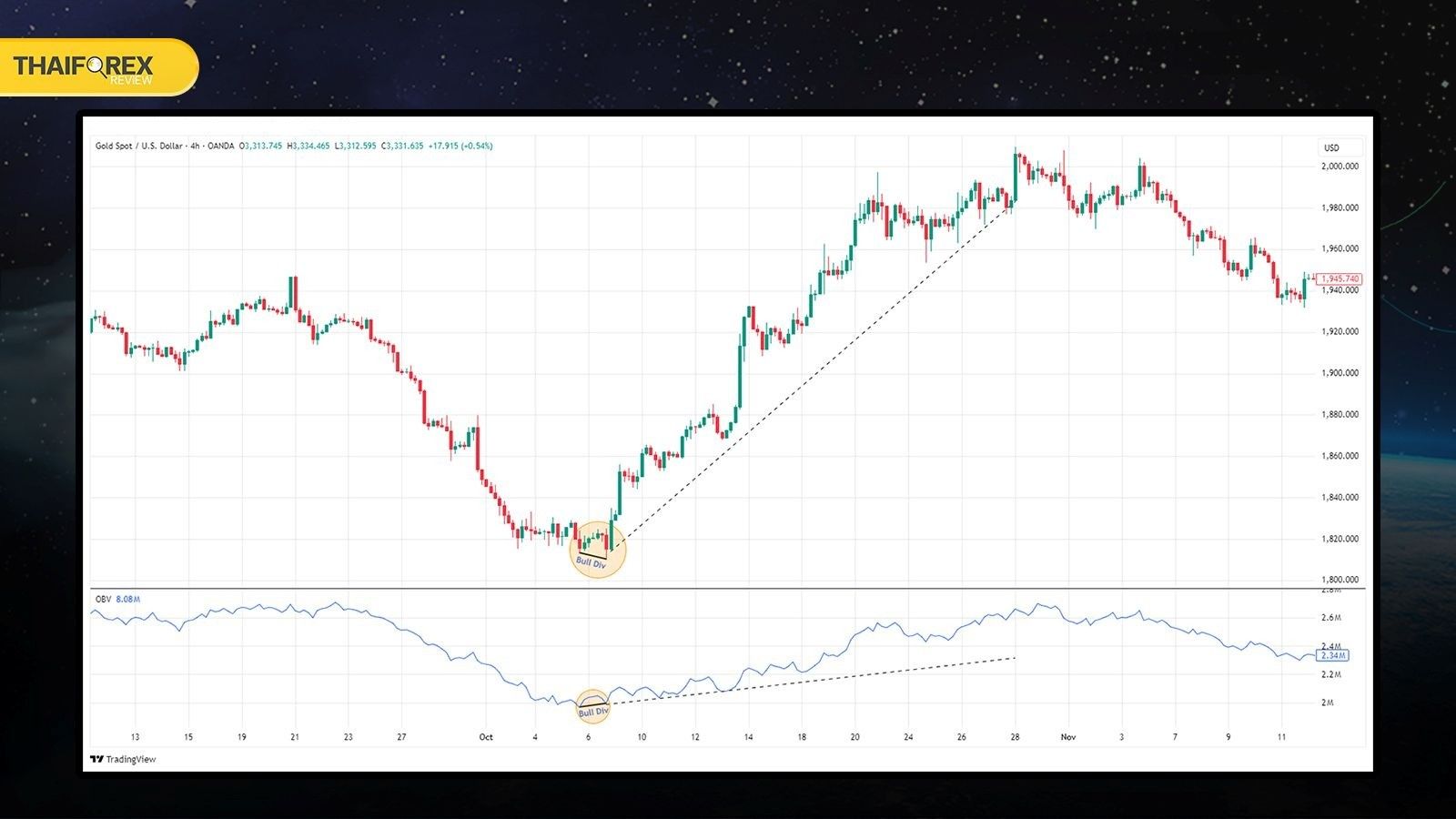Click the 1,880.000 price axis label
The height and width of the screenshot is (819, 1456).
(1340, 414)
